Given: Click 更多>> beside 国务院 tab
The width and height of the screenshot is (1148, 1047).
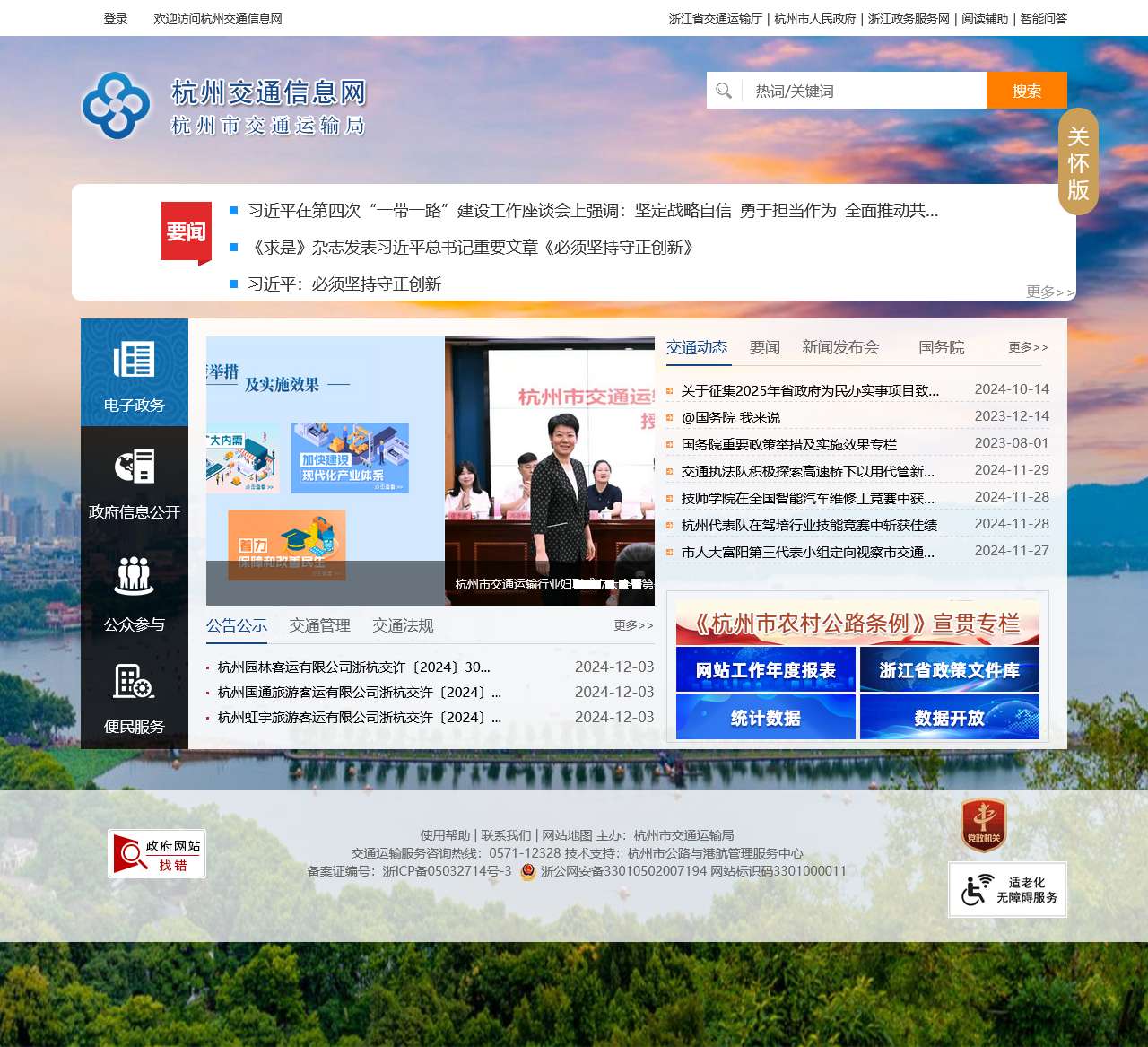Looking at the screenshot, I should point(1028,347).
